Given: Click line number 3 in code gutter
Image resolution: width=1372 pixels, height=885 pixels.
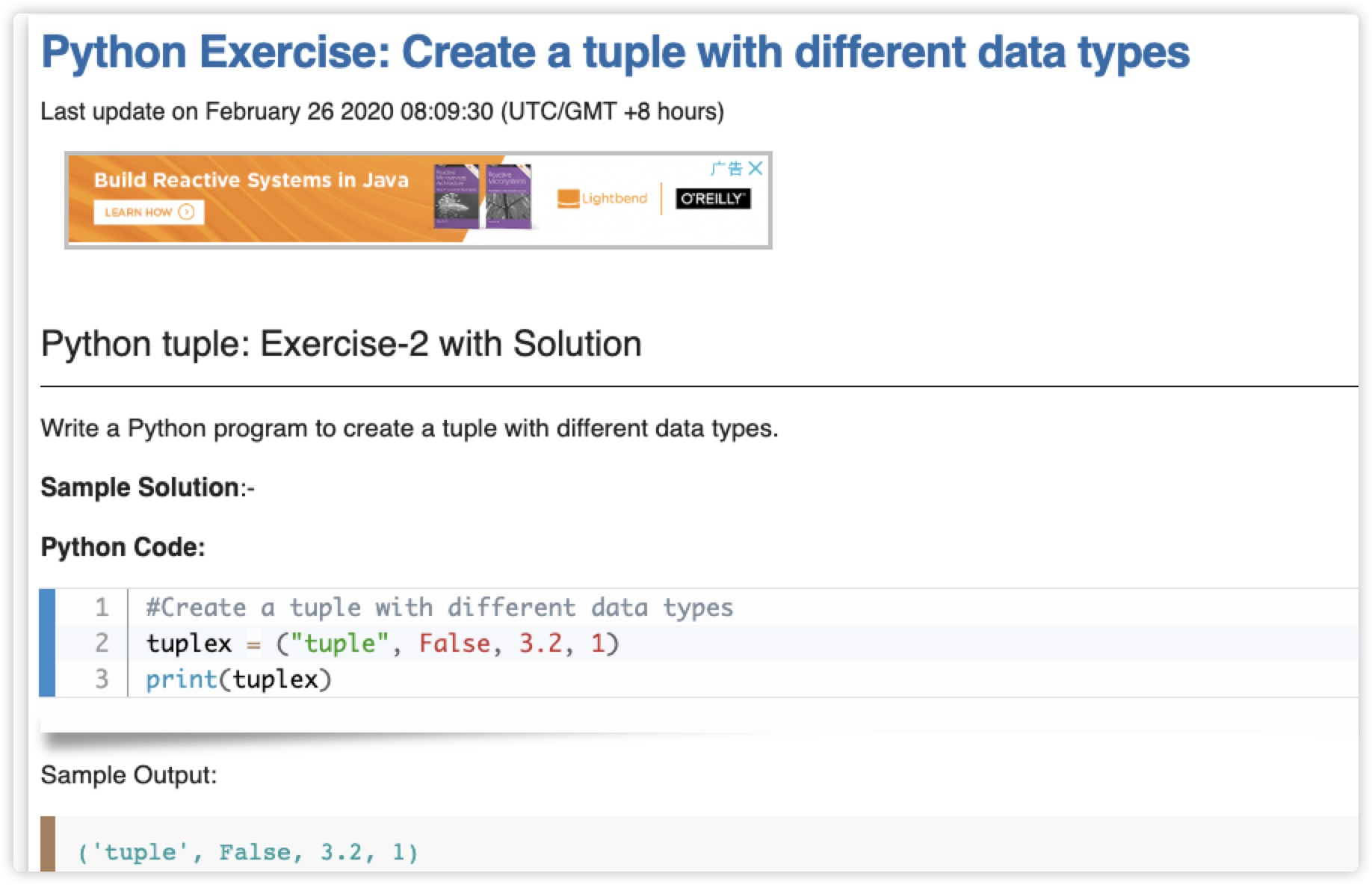Looking at the screenshot, I should coord(102,679).
